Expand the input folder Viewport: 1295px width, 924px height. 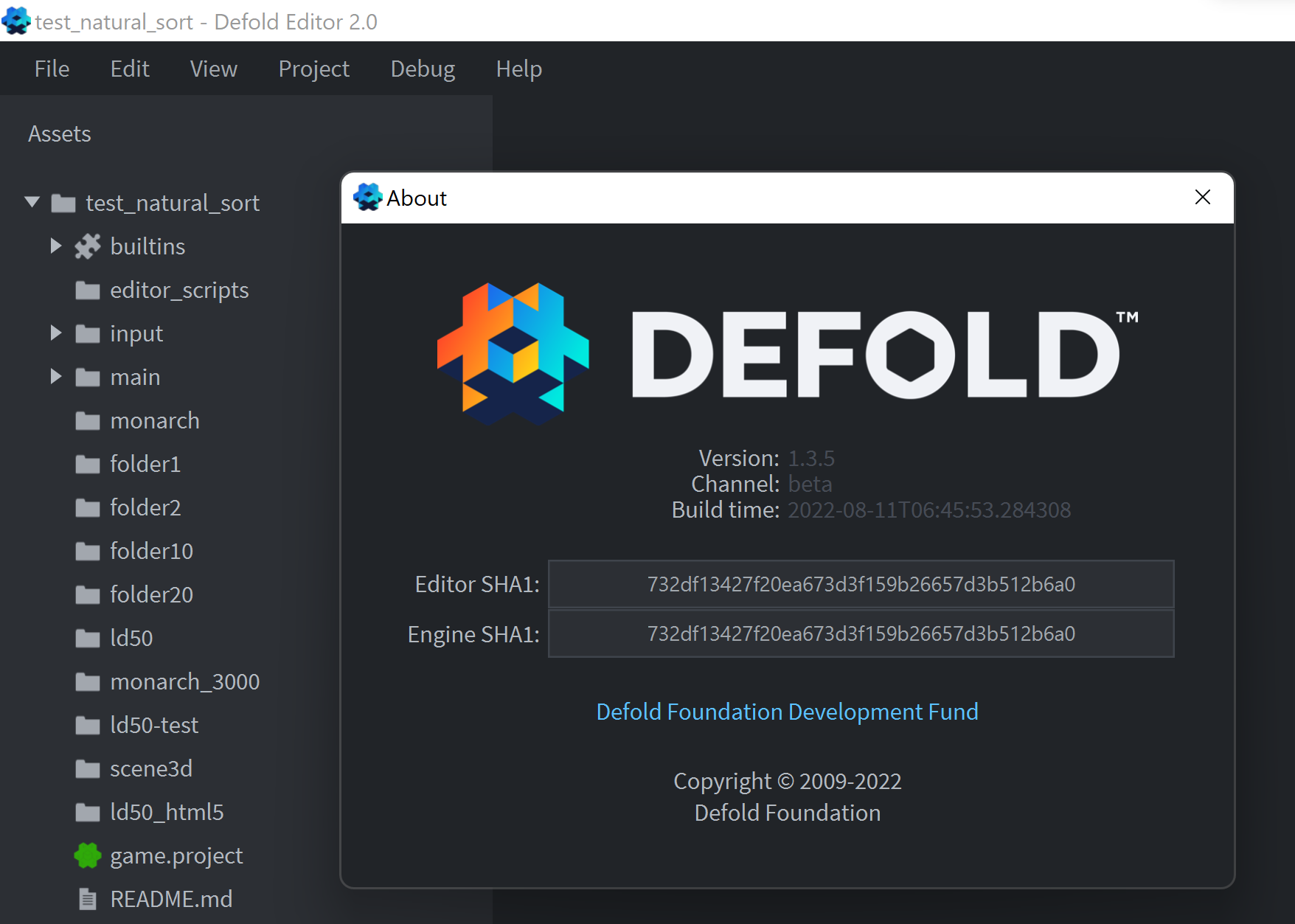[56, 333]
